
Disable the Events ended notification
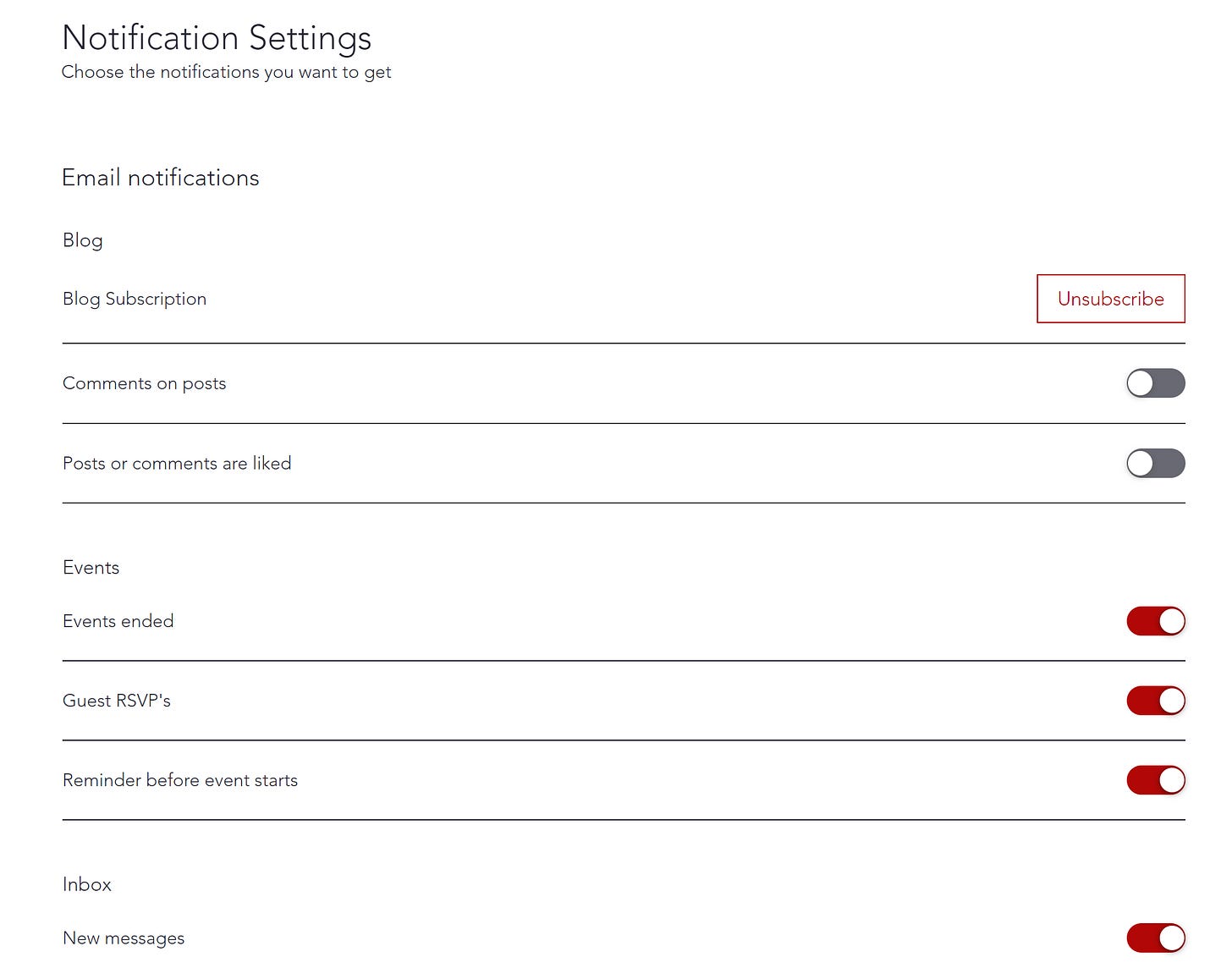tap(1155, 621)
